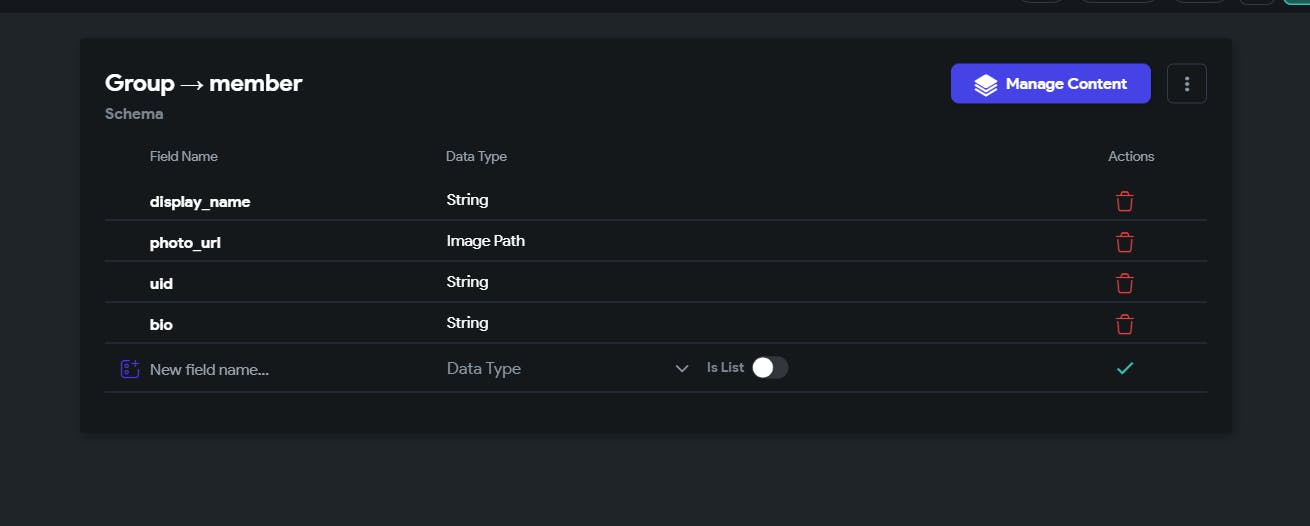Click the Manage Content button
Screen dimensions: 1310x526
1050,84
